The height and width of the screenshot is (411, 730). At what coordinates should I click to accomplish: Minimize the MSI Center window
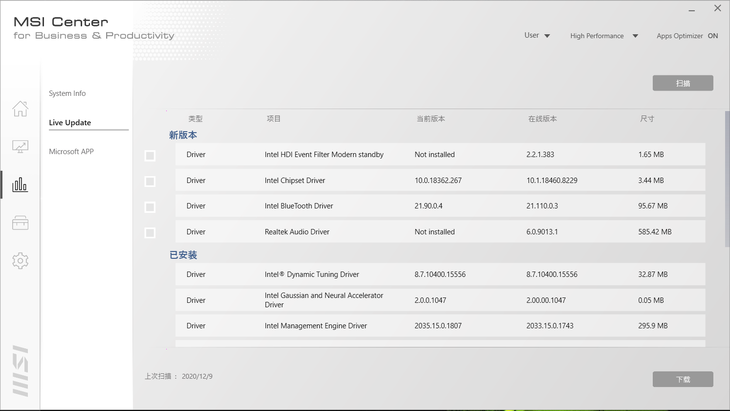click(691, 9)
